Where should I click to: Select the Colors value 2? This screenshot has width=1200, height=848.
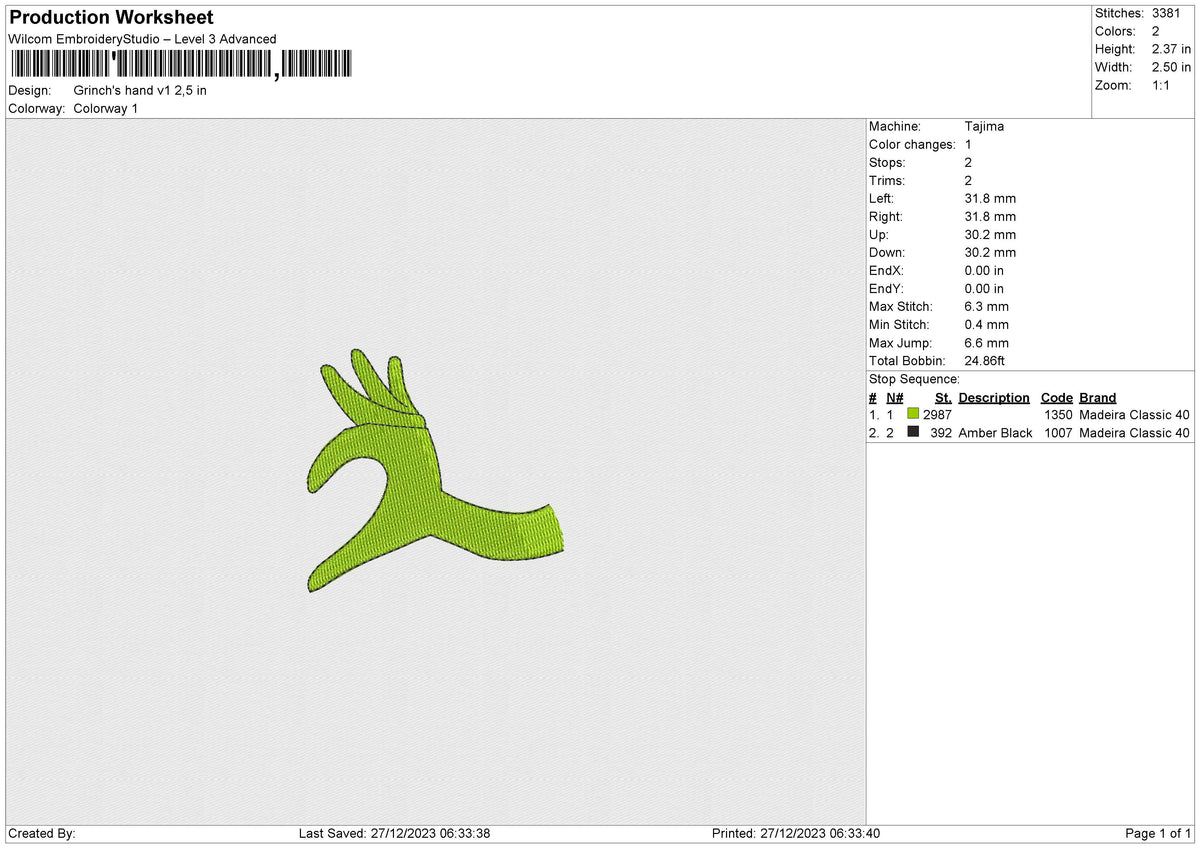1156,31
